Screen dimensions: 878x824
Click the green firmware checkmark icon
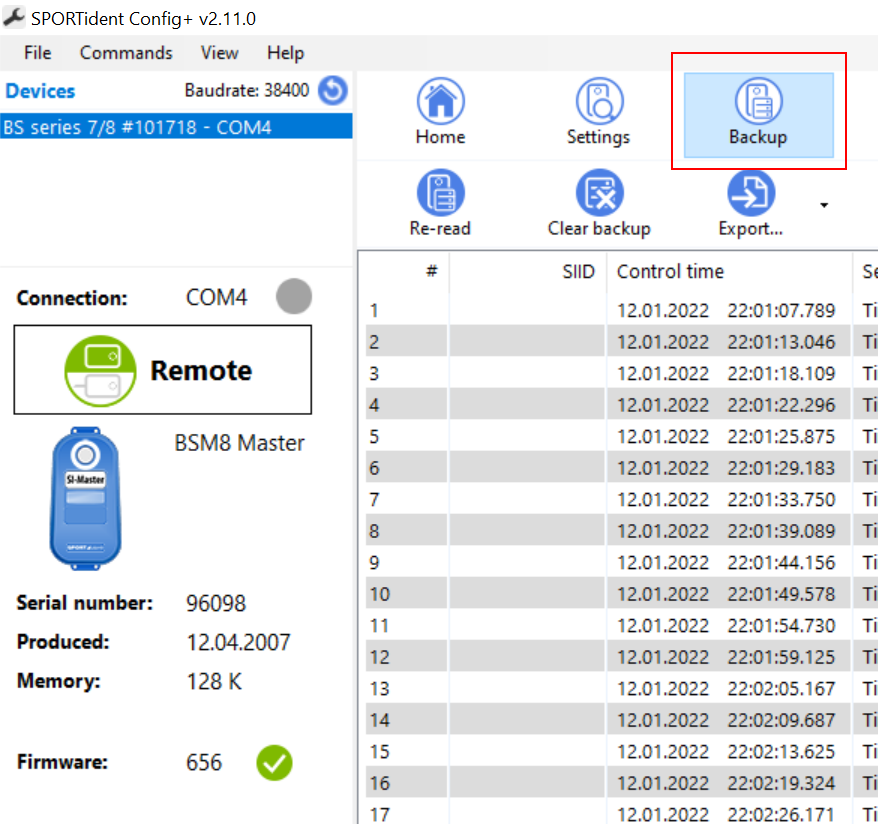tap(274, 763)
